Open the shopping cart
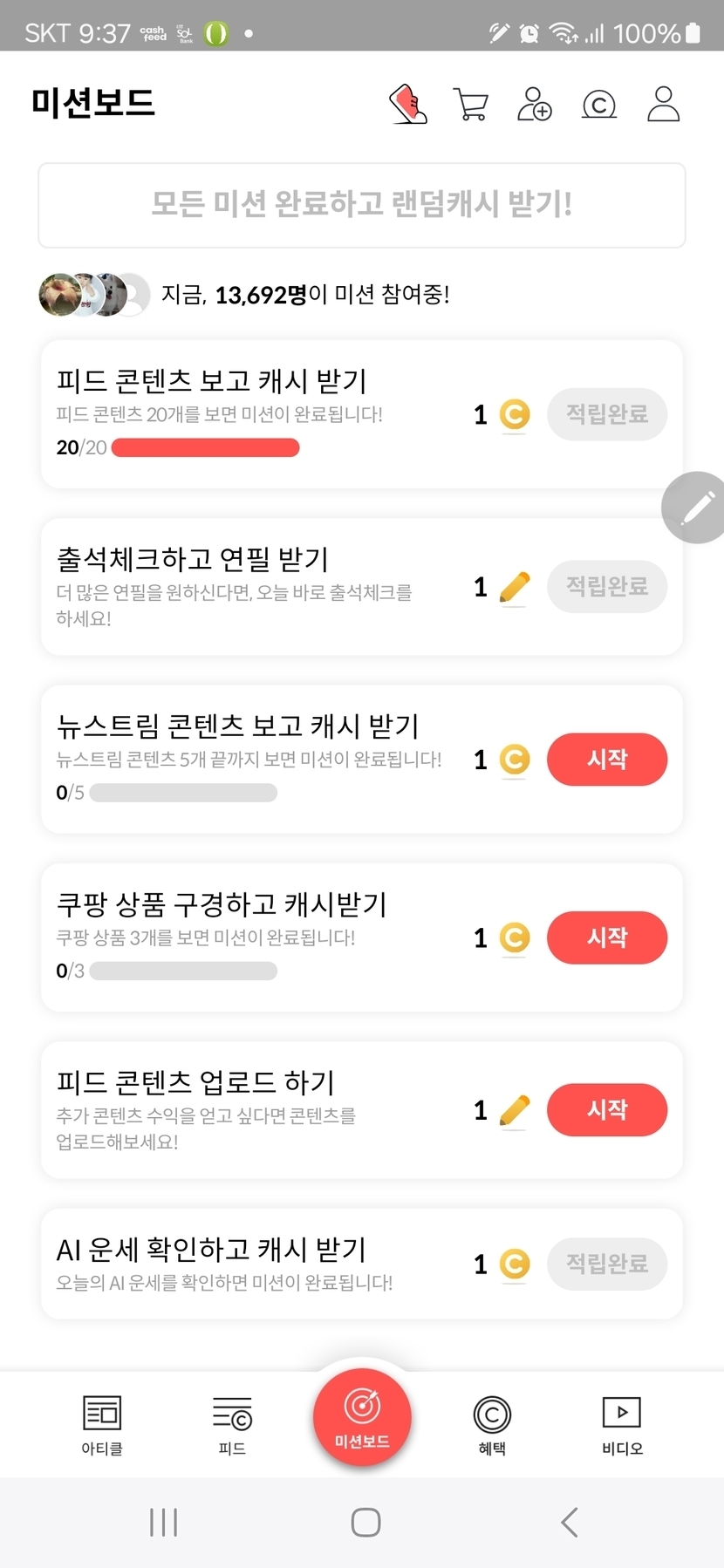Image resolution: width=724 pixels, height=1568 pixels. click(471, 105)
